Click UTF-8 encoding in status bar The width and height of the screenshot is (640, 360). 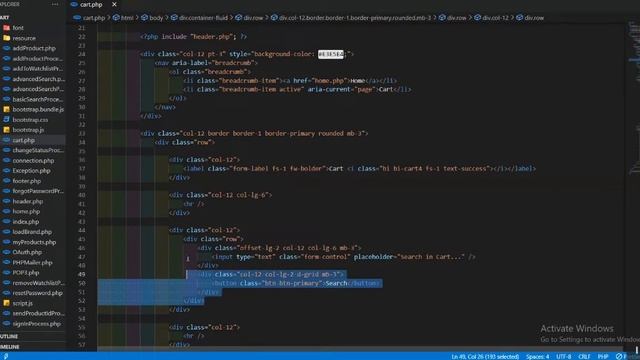click(563, 356)
